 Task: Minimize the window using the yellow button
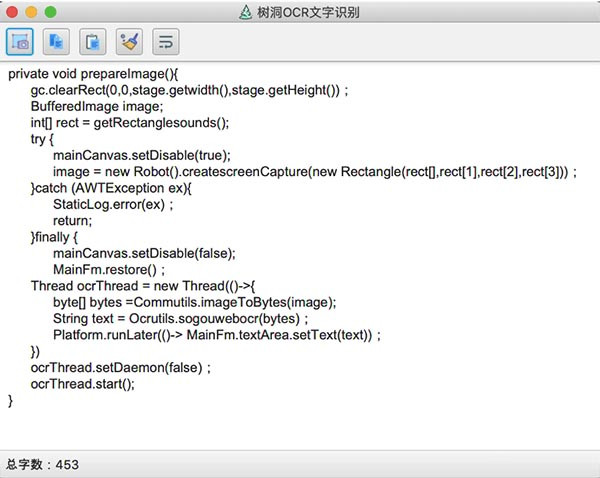(31, 12)
